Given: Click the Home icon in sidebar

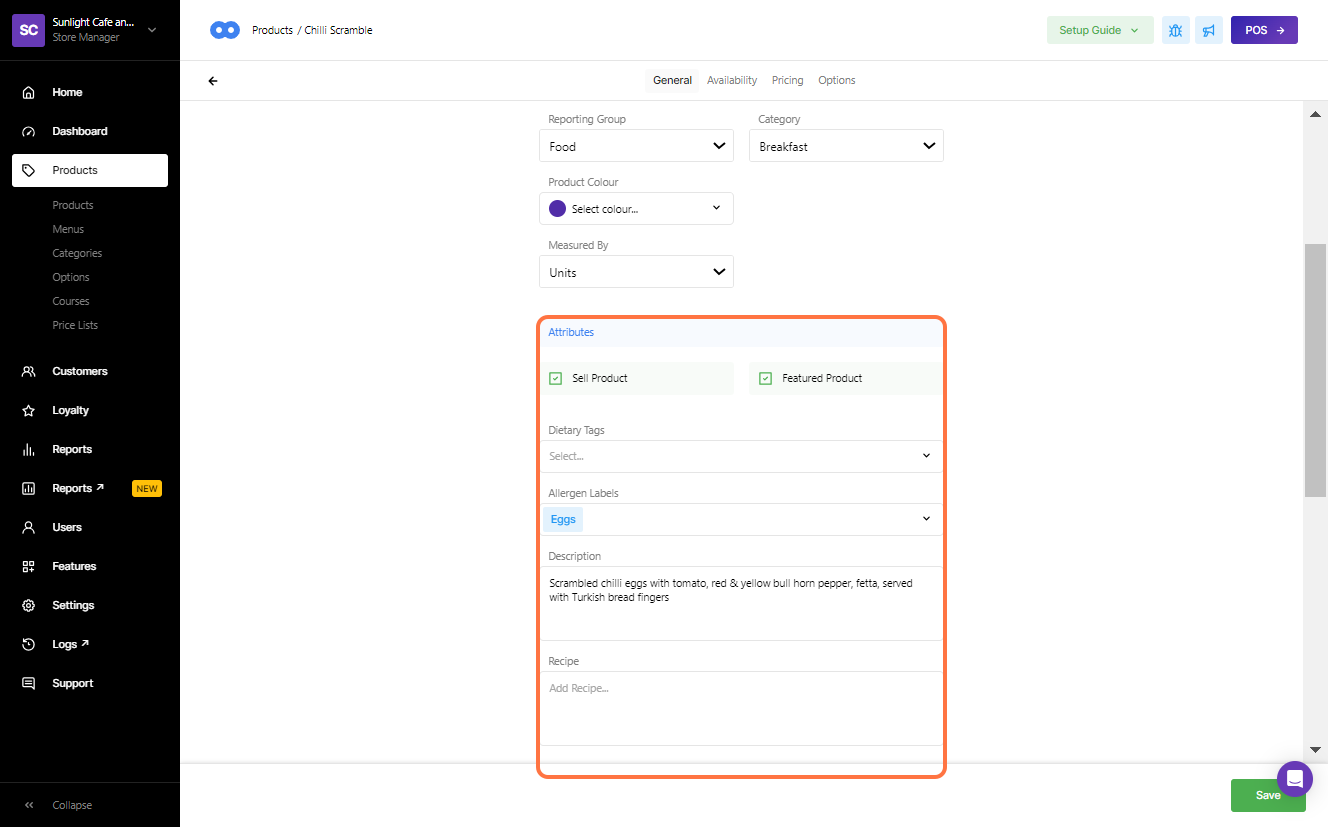Looking at the screenshot, I should click(x=29, y=92).
